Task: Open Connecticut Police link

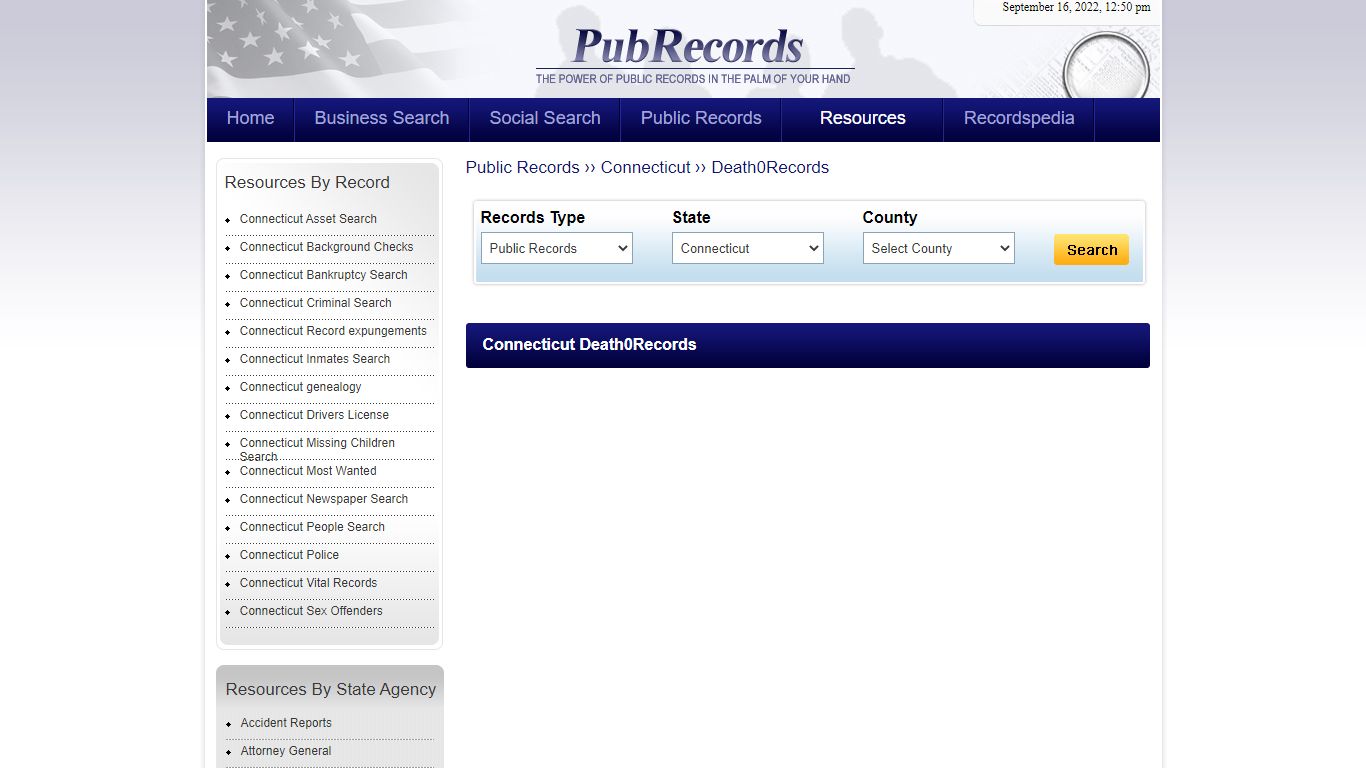Action: pyautogui.click(x=289, y=555)
